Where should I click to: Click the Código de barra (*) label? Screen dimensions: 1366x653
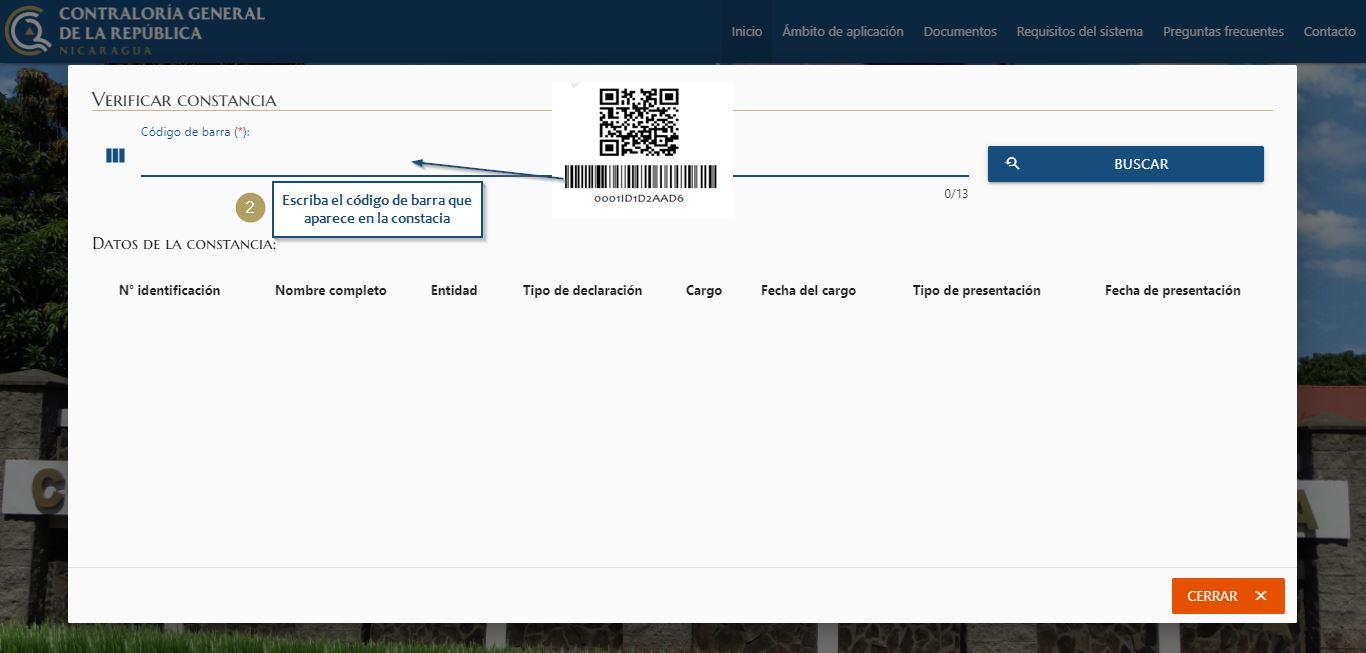[194, 132]
